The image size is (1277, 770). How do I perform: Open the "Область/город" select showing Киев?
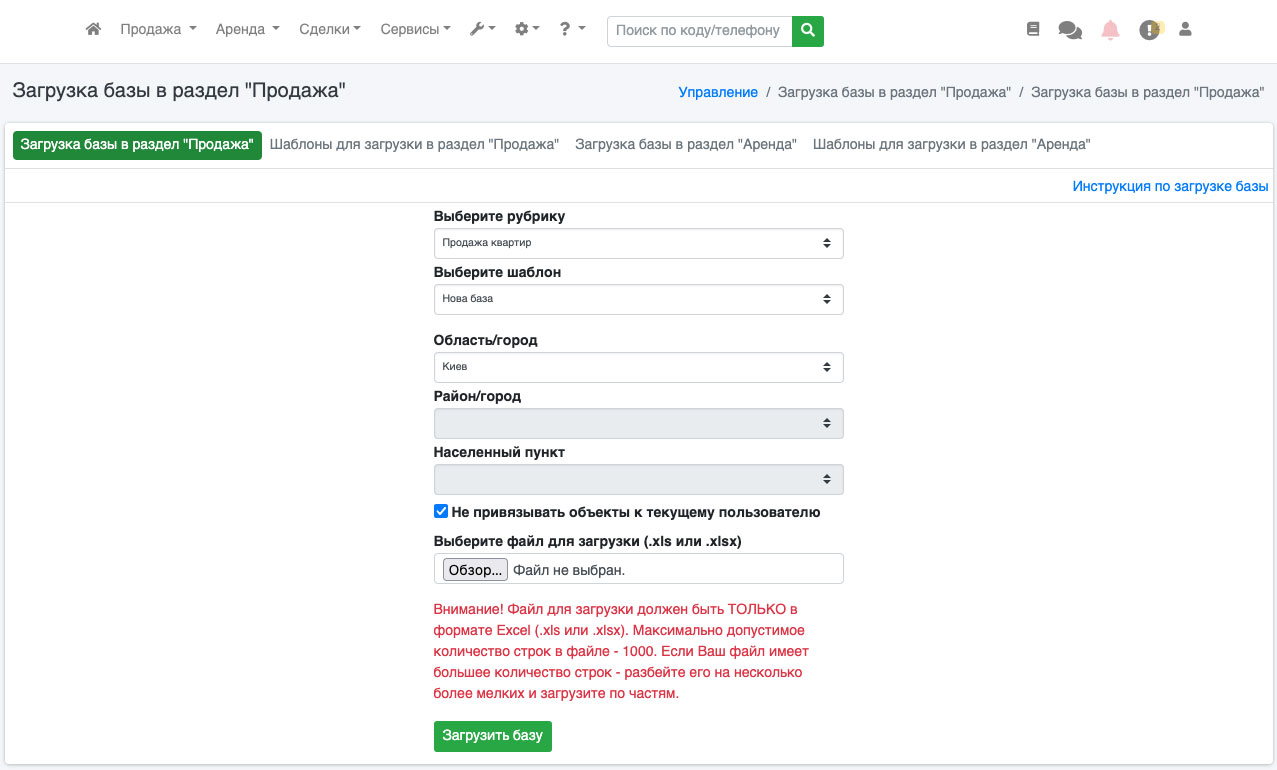pyautogui.click(x=638, y=367)
